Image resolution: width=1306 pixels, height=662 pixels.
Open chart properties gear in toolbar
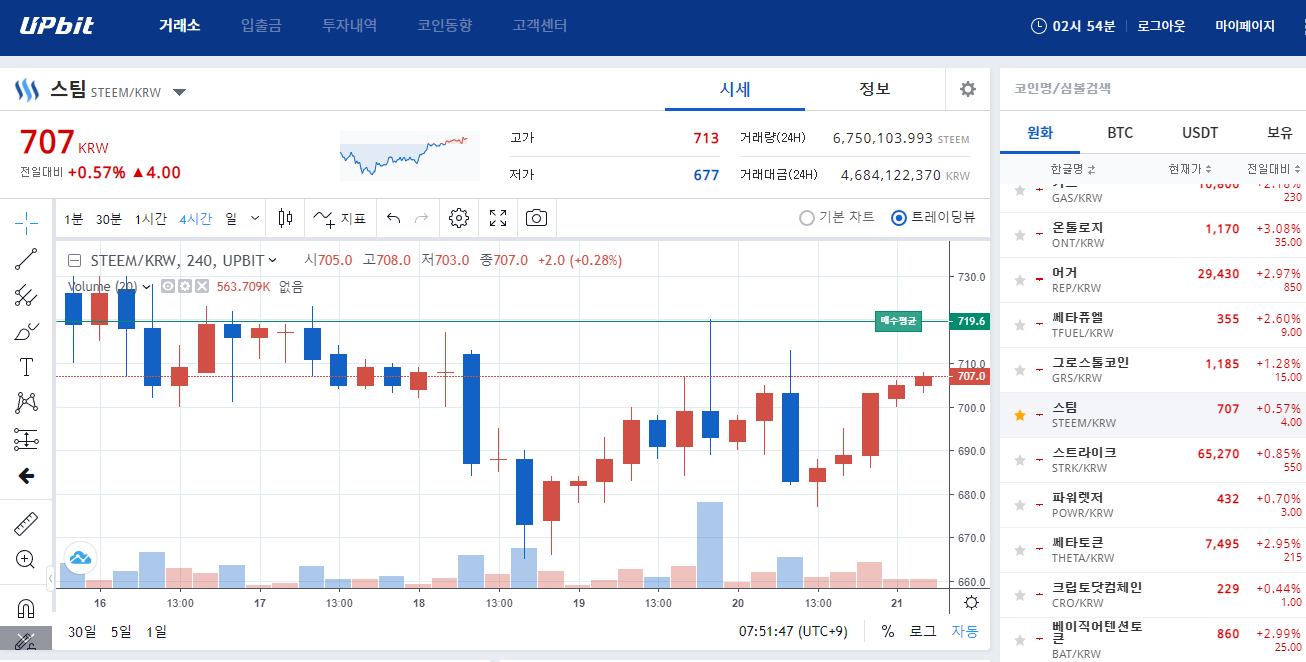(x=459, y=218)
